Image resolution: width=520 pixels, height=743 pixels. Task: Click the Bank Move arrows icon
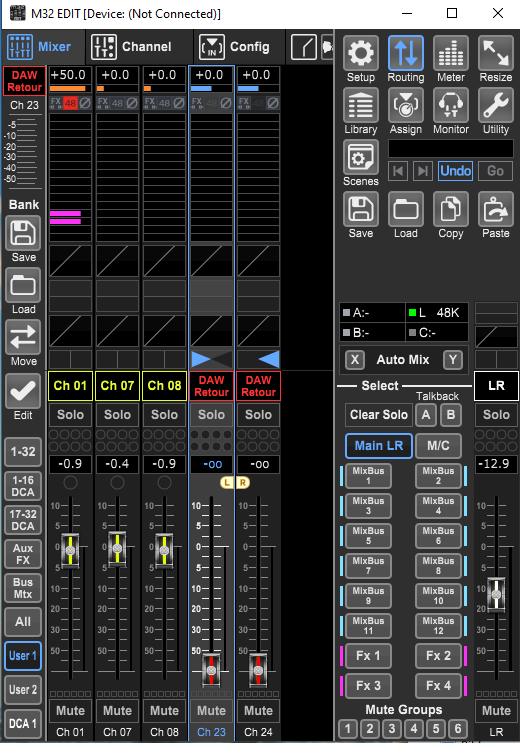pos(23,337)
